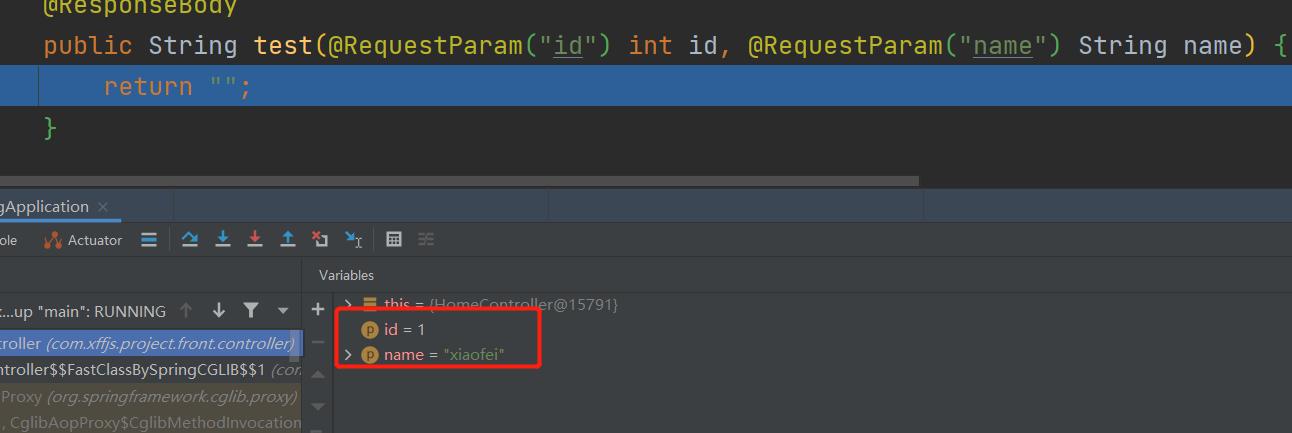Screen dimensions: 1292x433
Task: Click the Step Out icon
Action: [288, 239]
